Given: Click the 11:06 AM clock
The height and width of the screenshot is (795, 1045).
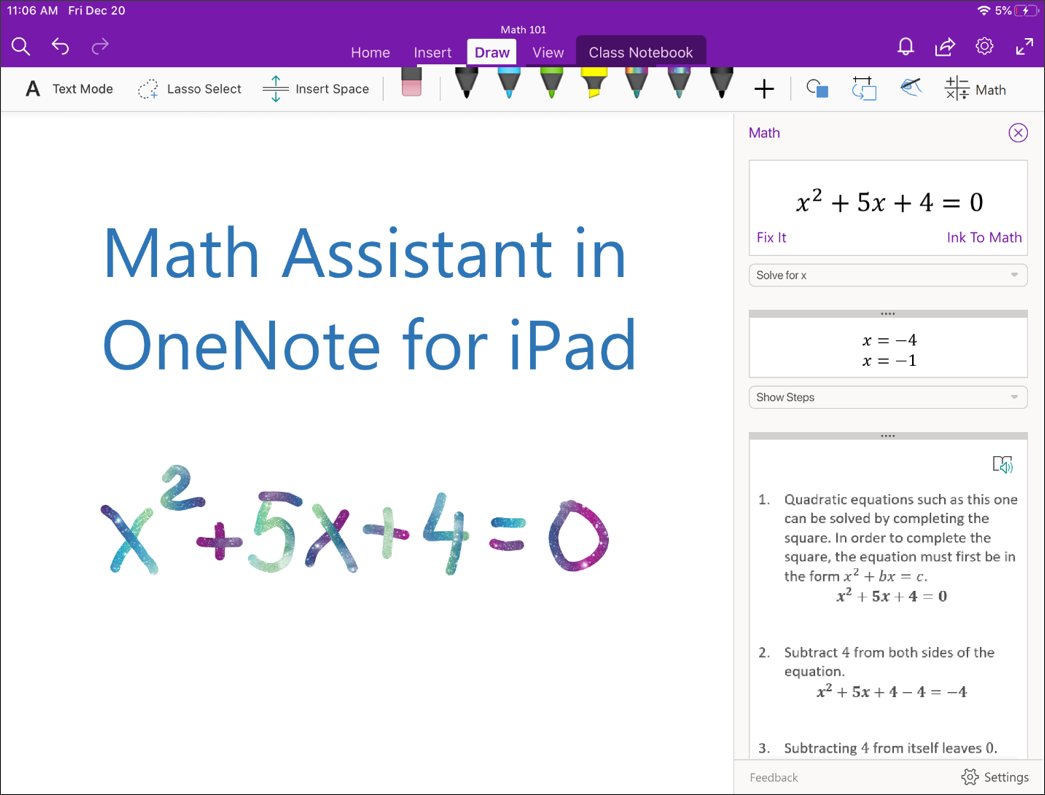Looking at the screenshot, I should pyautogui.click(x=32, y=11).
